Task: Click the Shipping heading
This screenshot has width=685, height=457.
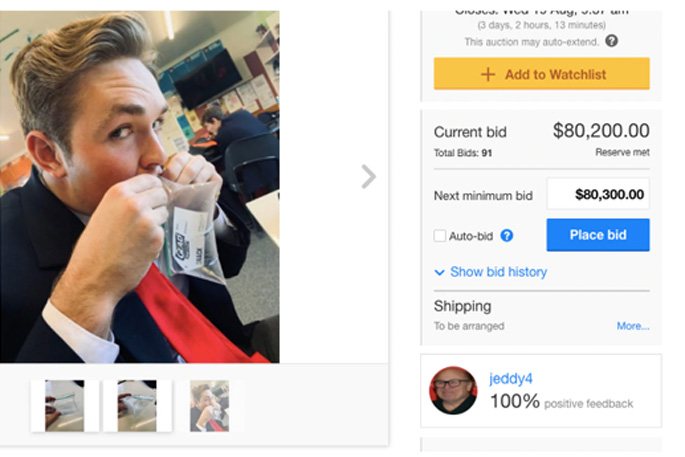Action: [462, 306]
